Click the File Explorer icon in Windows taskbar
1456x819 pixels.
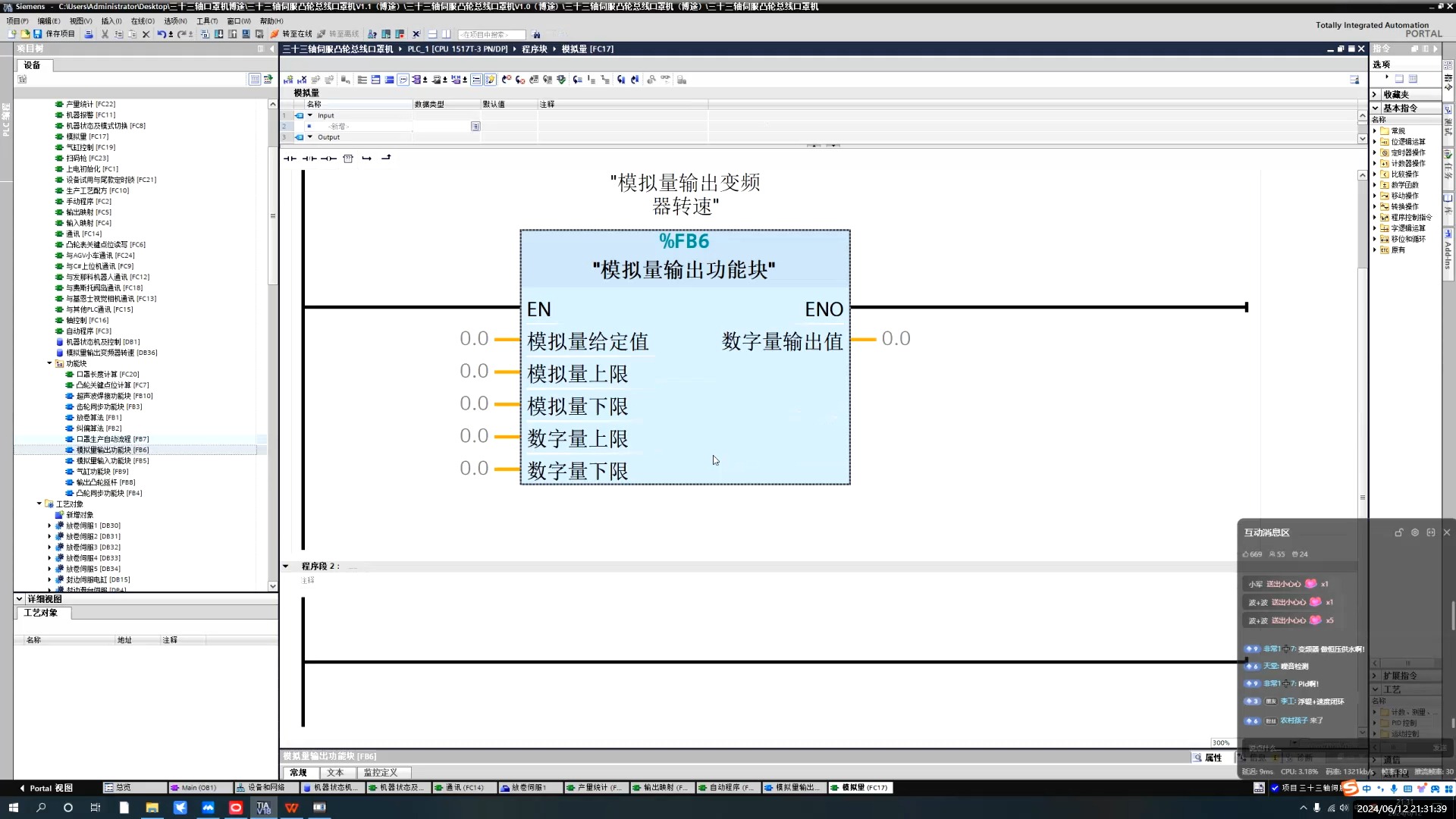click(x=152, y=808)
